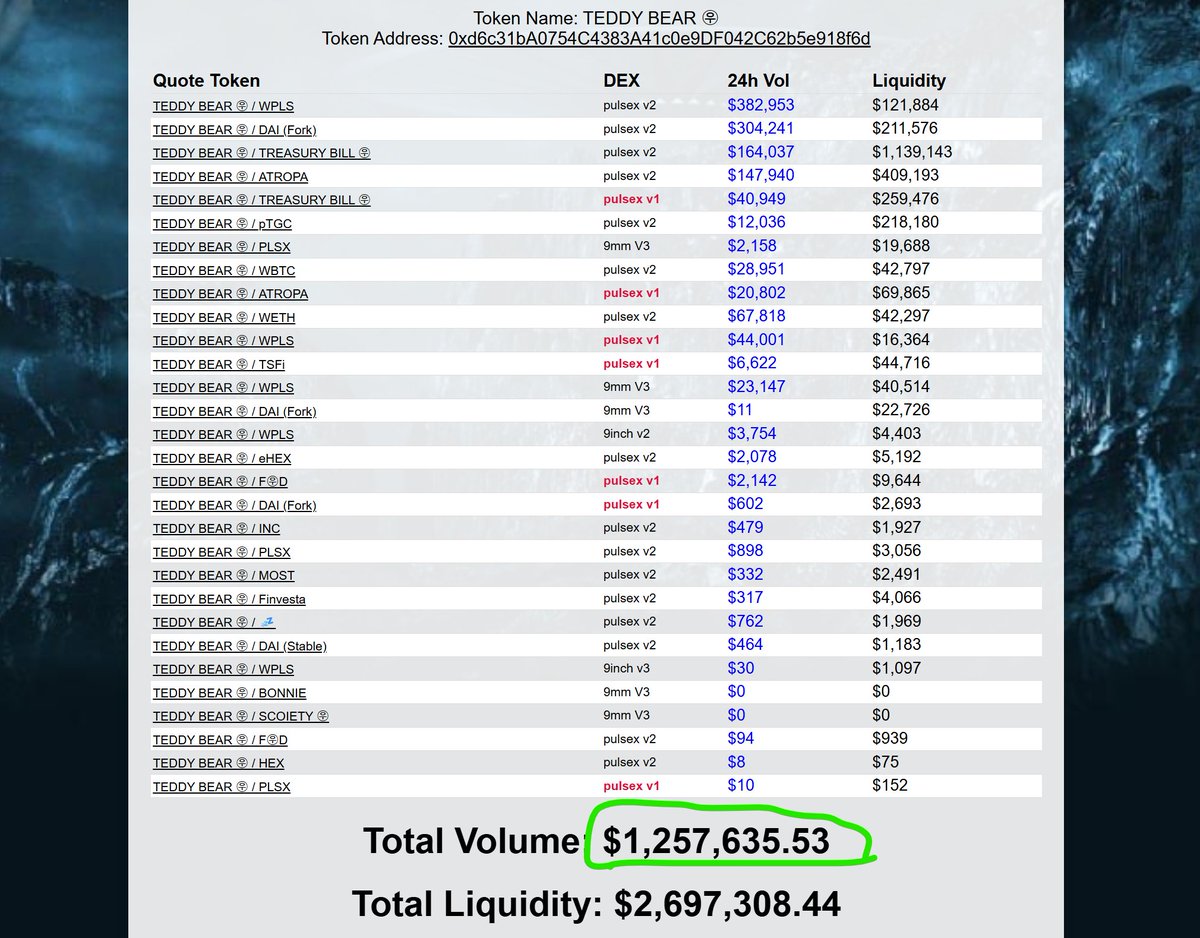Select the $23,147 volume value
Viewport: 1200px width, 938px height.
pyautogui.click(x=757, y=387)
